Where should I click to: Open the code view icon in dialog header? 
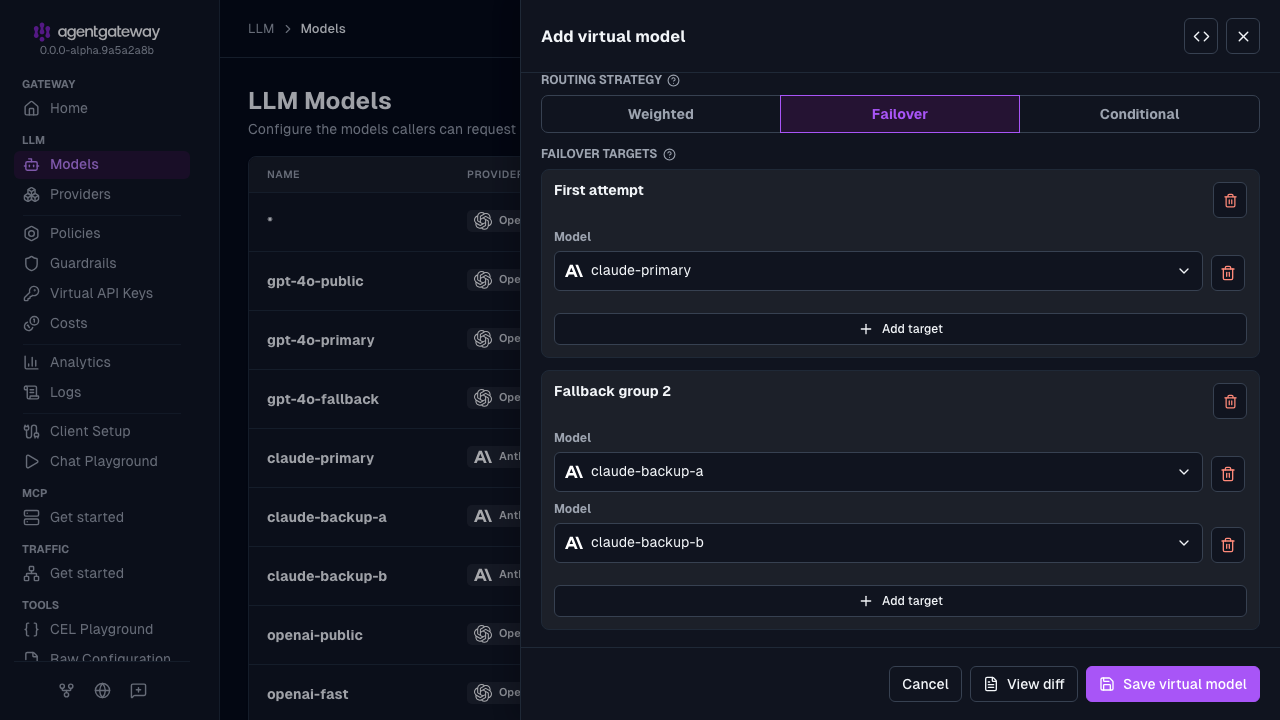pos(1201,36)
